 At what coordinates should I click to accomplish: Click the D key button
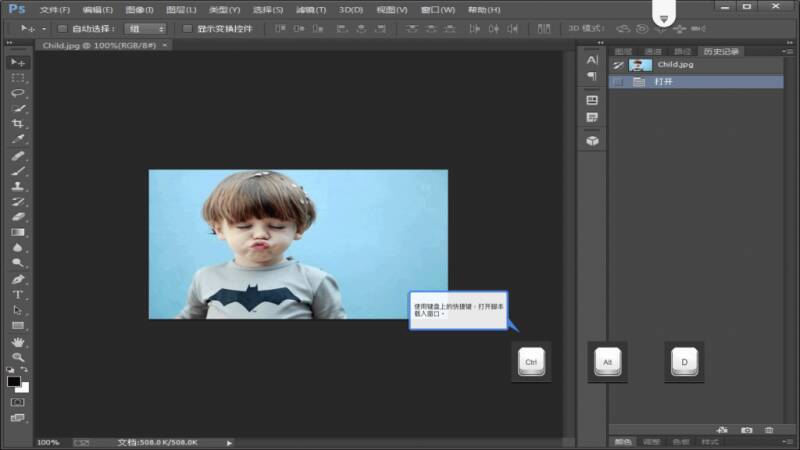pos(684,362)
